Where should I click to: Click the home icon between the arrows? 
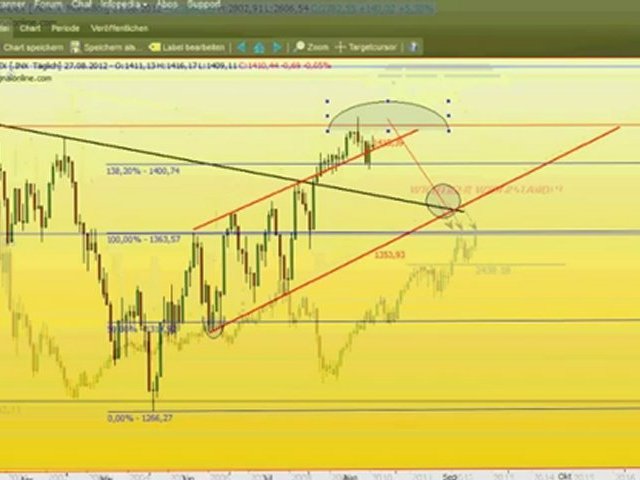(259, 46)
